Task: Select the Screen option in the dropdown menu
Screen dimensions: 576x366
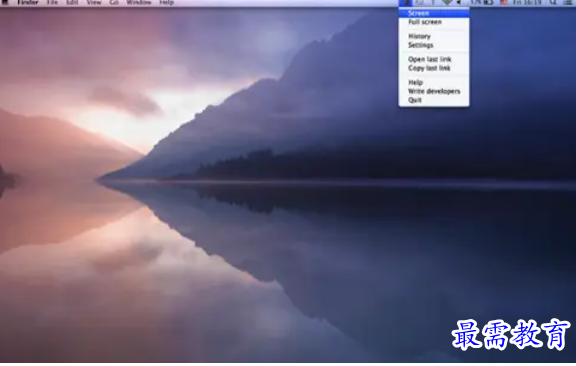Action: click(434, 13)
